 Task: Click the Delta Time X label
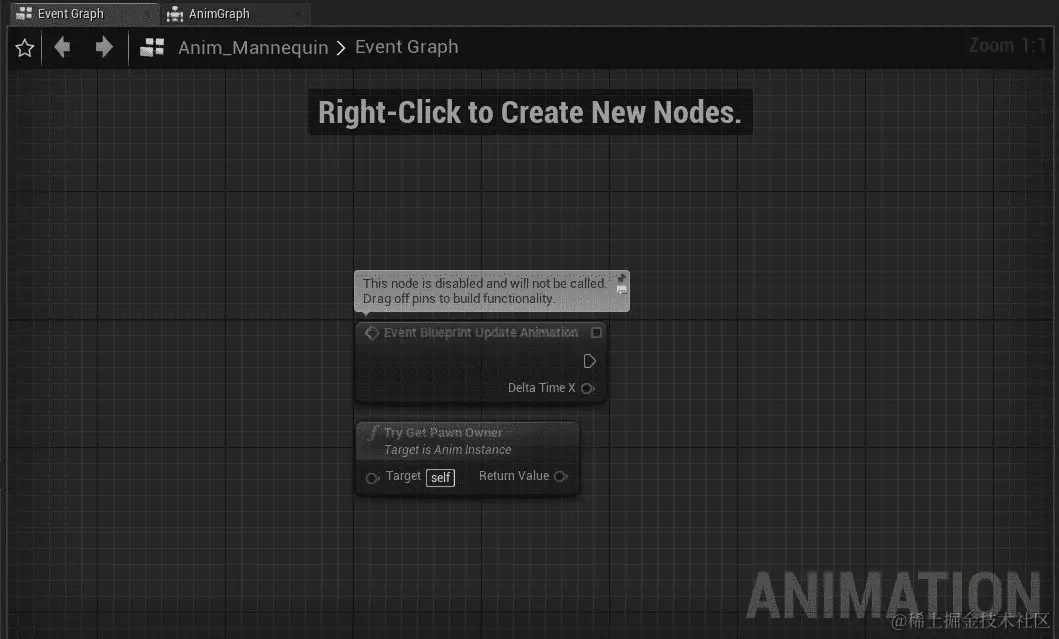click(x=542, y=388)
